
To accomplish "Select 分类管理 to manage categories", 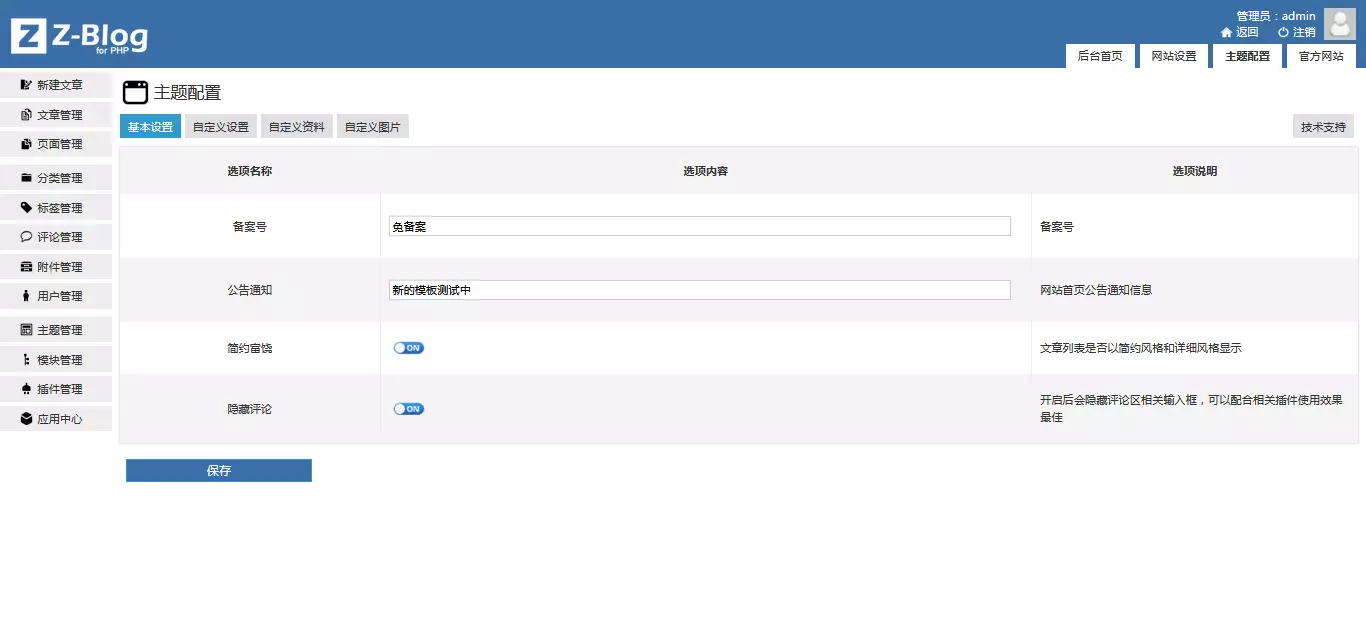I will click(x=55, y=177).
